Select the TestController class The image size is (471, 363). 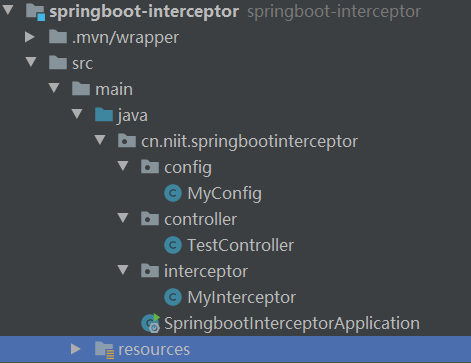click(240, 245)
